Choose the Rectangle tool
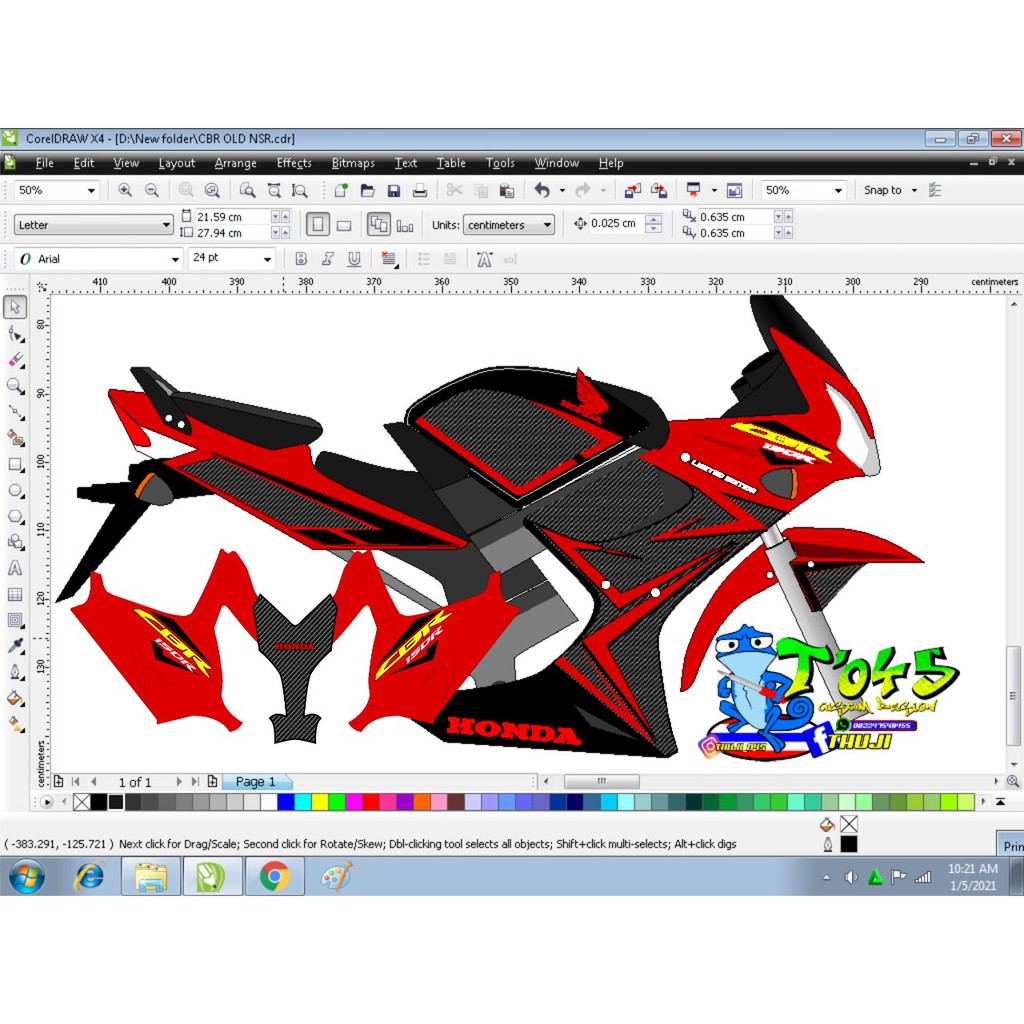The width and height of the screenshot is (1024, 1024). coord(14,464)
